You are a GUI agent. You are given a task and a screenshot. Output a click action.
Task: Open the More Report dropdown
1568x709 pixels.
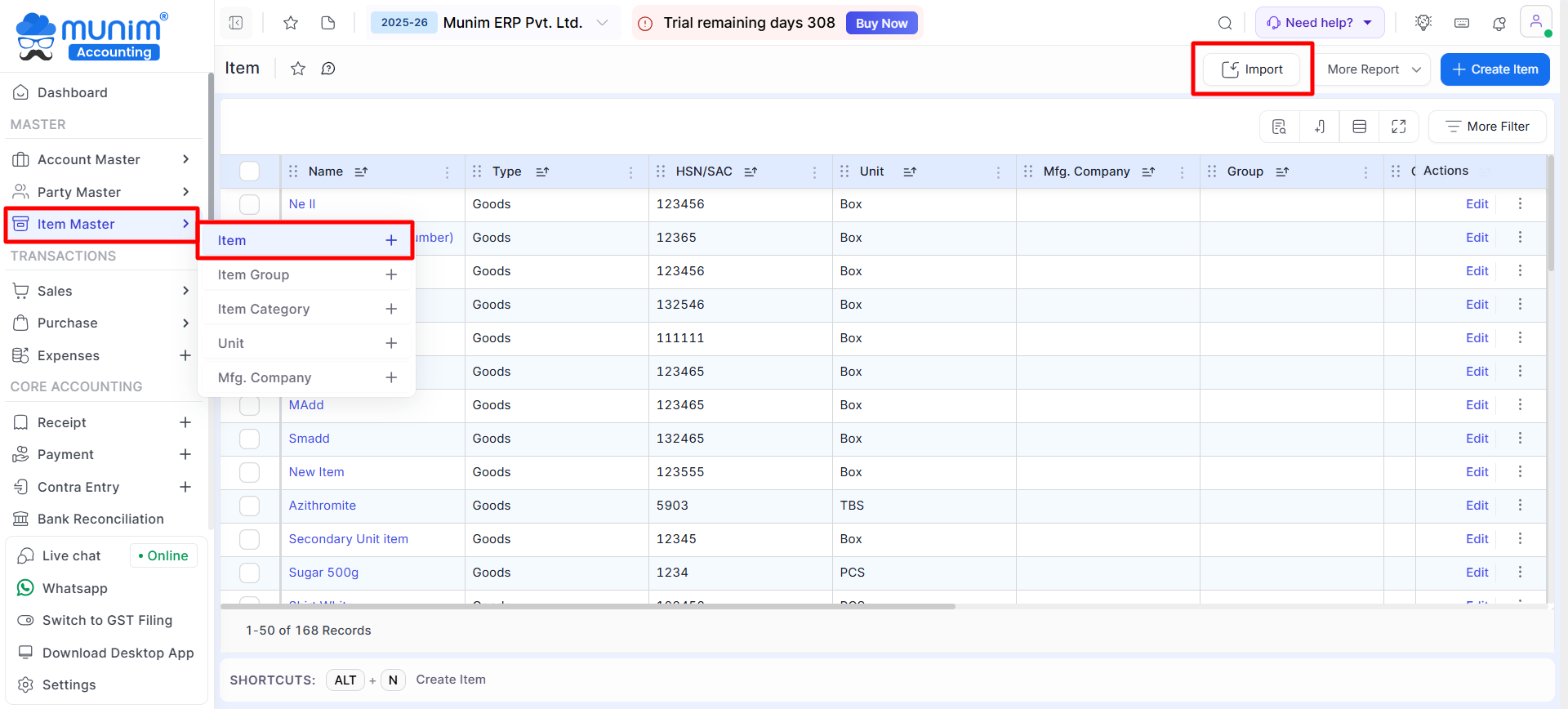tap(1374, 69)
